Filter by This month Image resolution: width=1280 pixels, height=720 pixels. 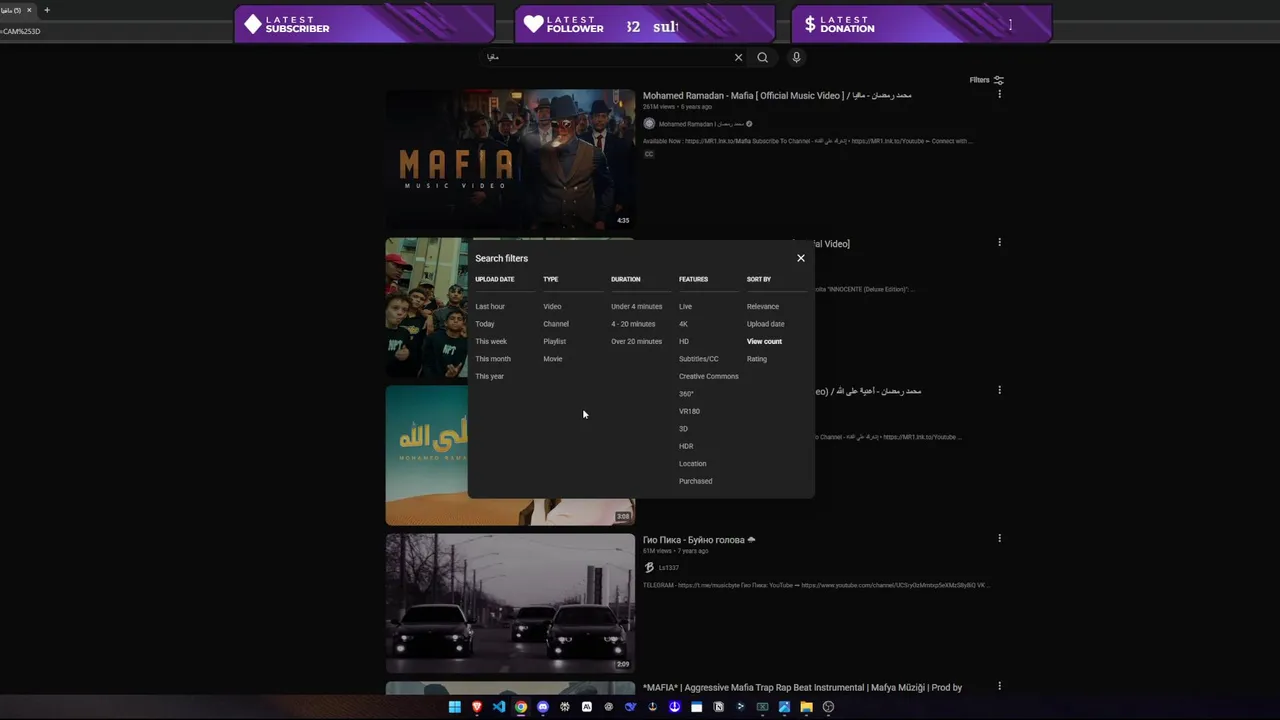click(493, 359)
